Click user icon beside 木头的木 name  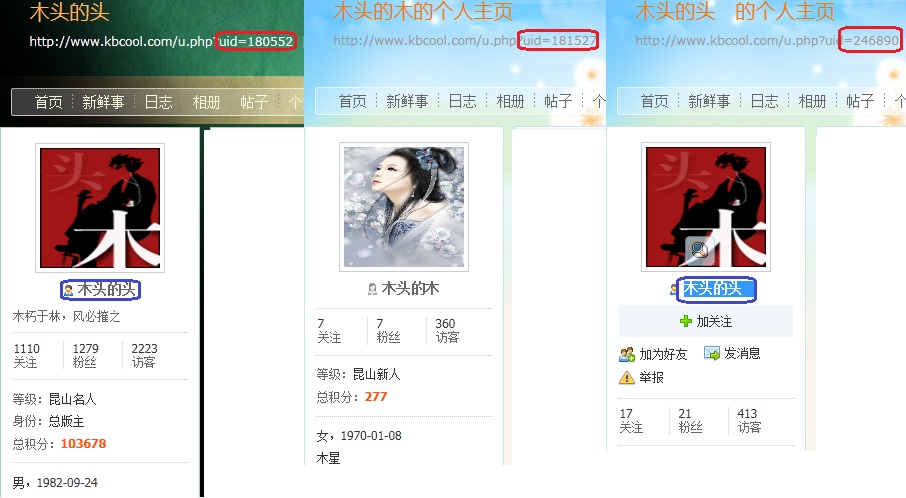point(373,288)
